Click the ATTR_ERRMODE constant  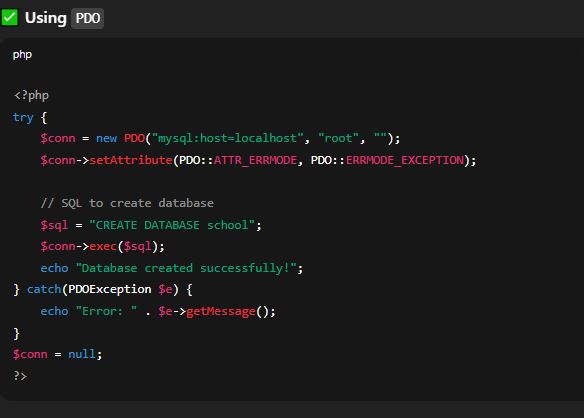tap(255, 160)
